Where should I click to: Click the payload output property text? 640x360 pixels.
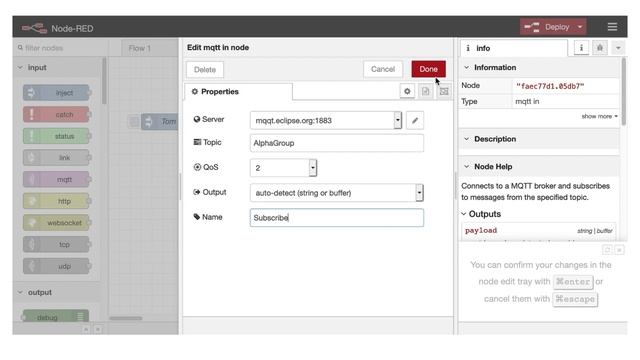pyautogui.click(x=481, y=230)
